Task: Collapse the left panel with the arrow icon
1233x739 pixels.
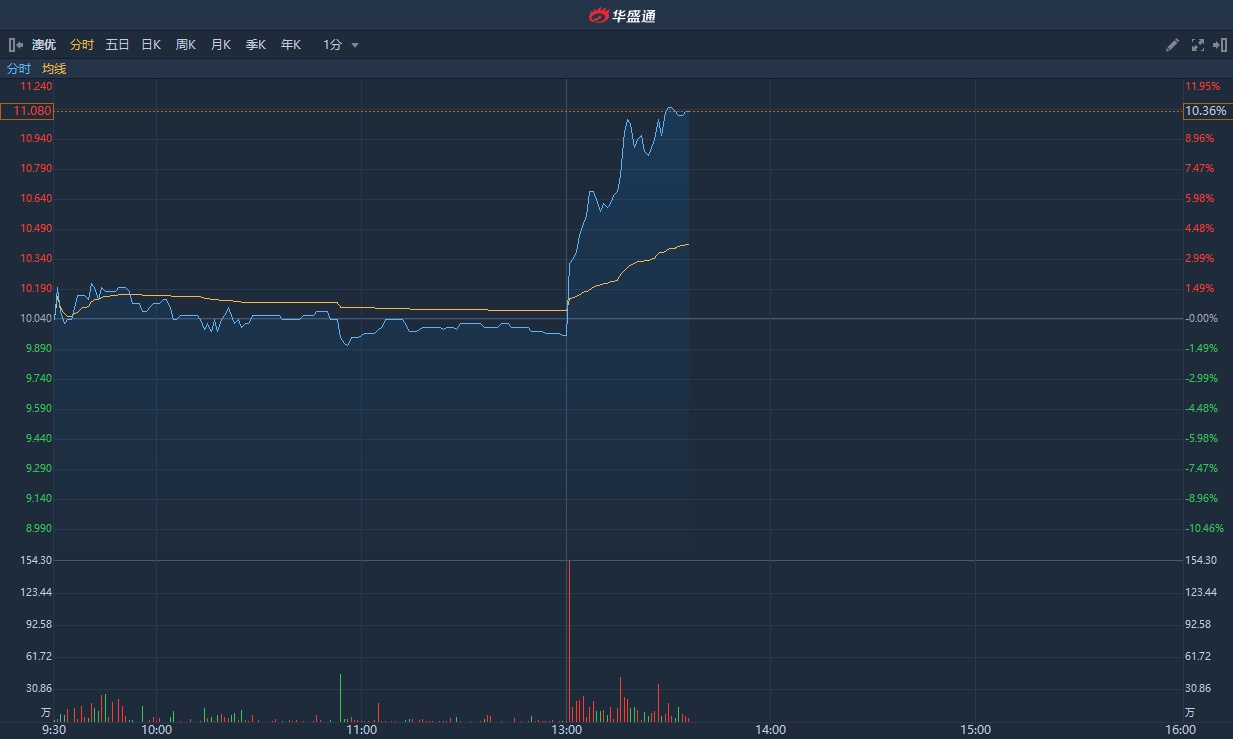Action: tap(16, 45)
